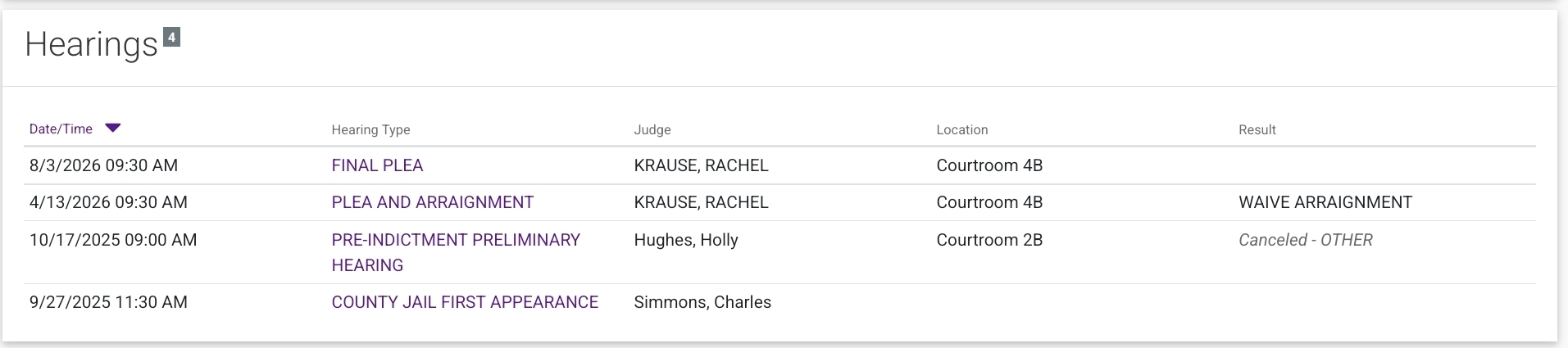Image resolution: width=1568 pixels, height=348 pixels.
Task: Click the 10/17/2025 09:00 AM date cell
Action: 113,240
